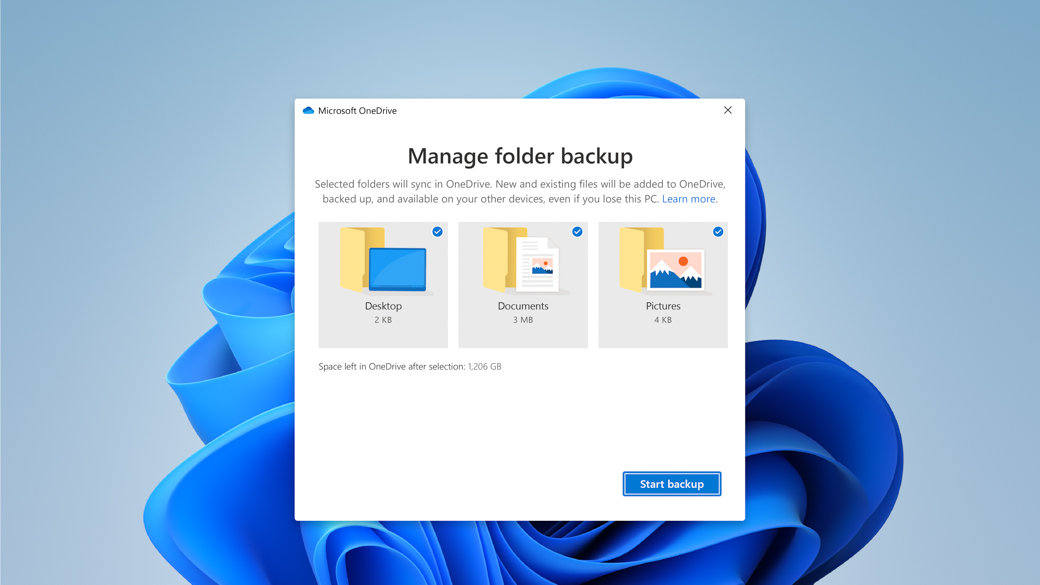Image resolution: width=1040 pixels, height=585 pixels.
Task: Click the 2 KB size under Desktop
Action: point(383,320)
